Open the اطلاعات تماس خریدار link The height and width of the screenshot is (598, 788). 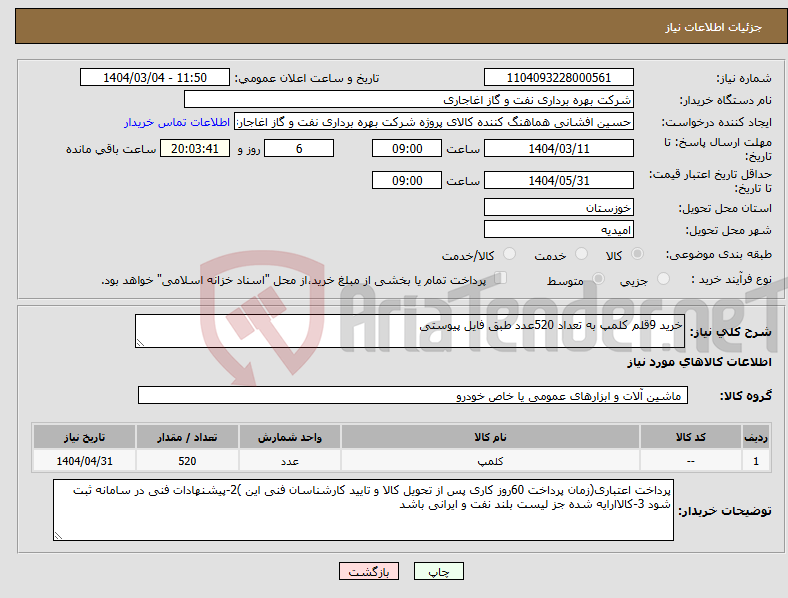(x=177, y=122)
